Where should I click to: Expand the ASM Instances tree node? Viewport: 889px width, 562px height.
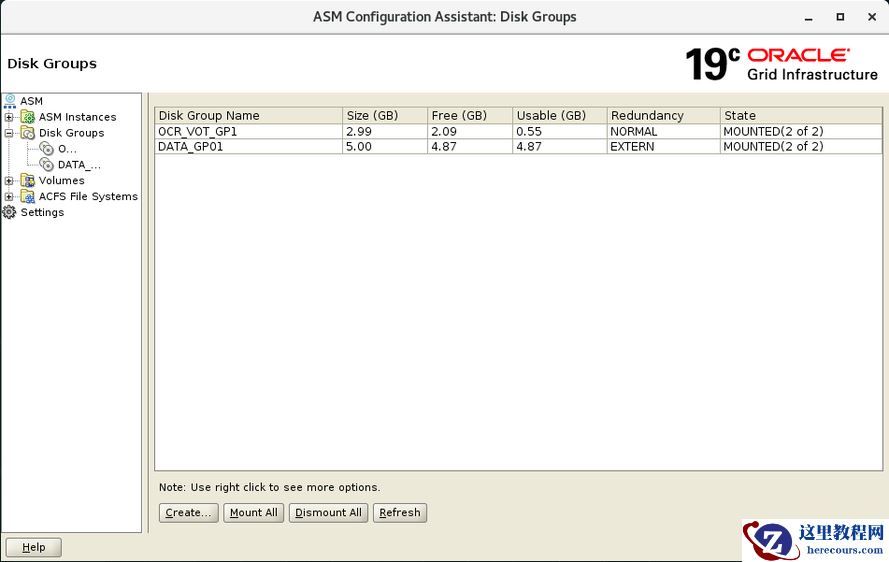click(10, 117)
